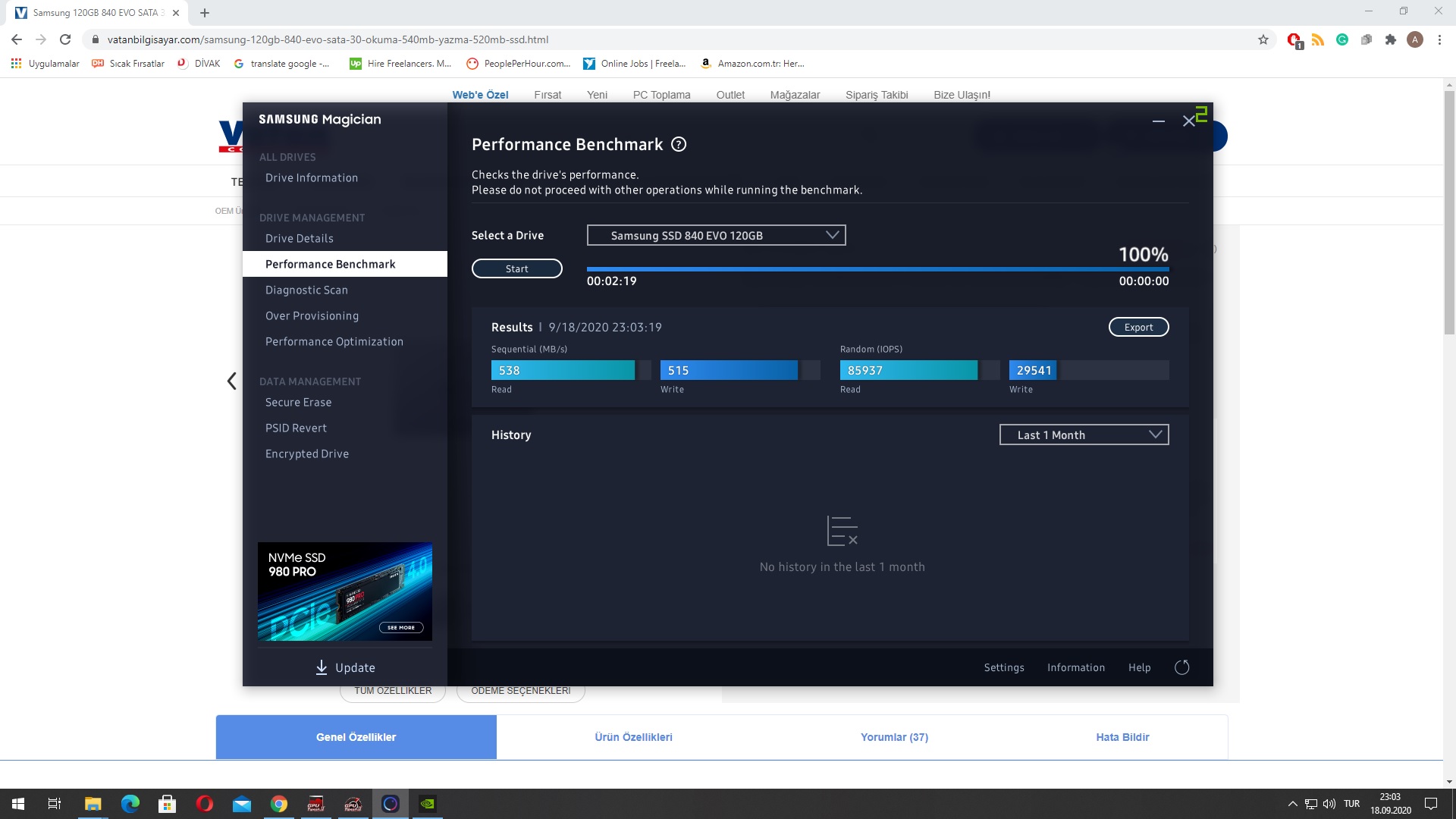The image size is (1456, 819).
Task: Click the Chrome address bar URL
Action: 328,39
